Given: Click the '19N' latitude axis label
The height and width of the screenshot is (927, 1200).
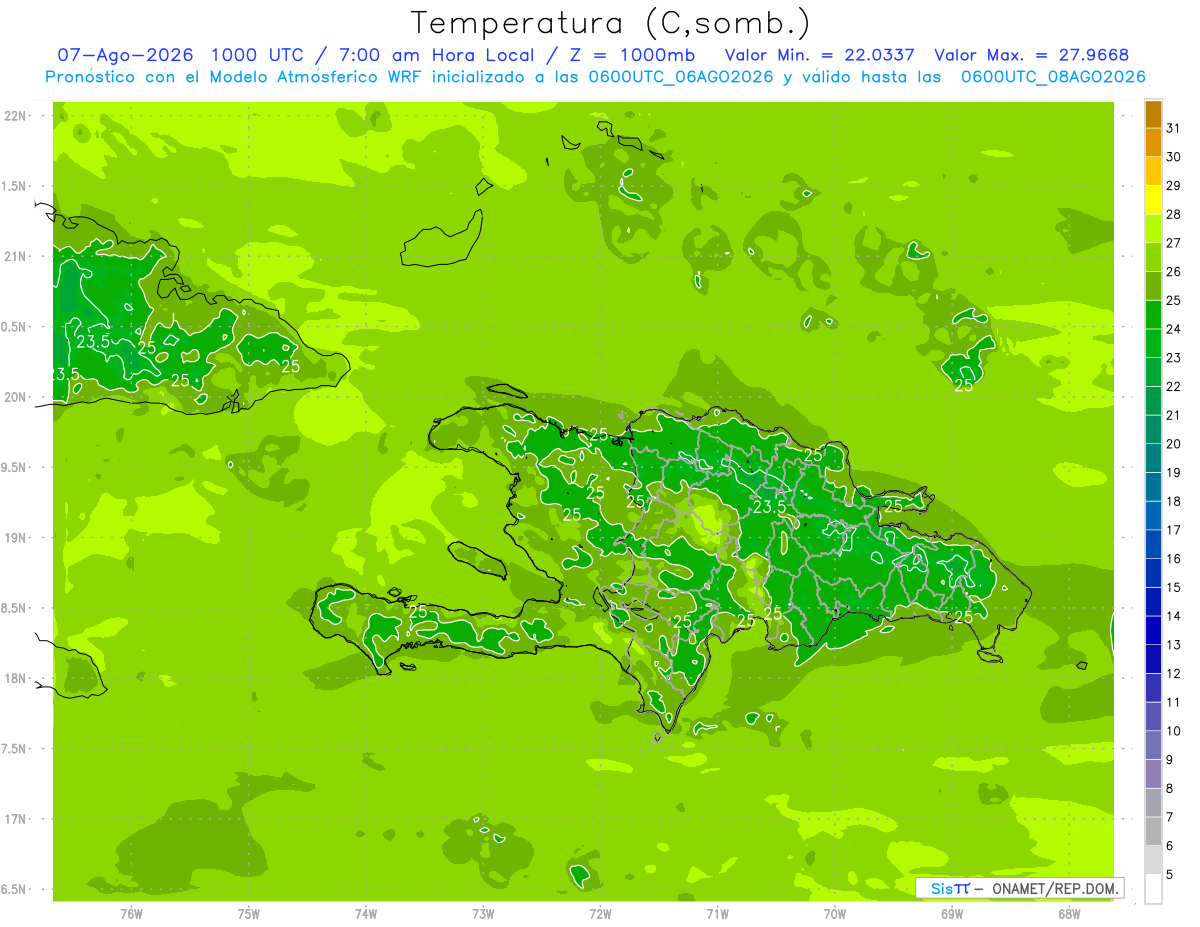Looking at the screenshot, I should 14,538.
